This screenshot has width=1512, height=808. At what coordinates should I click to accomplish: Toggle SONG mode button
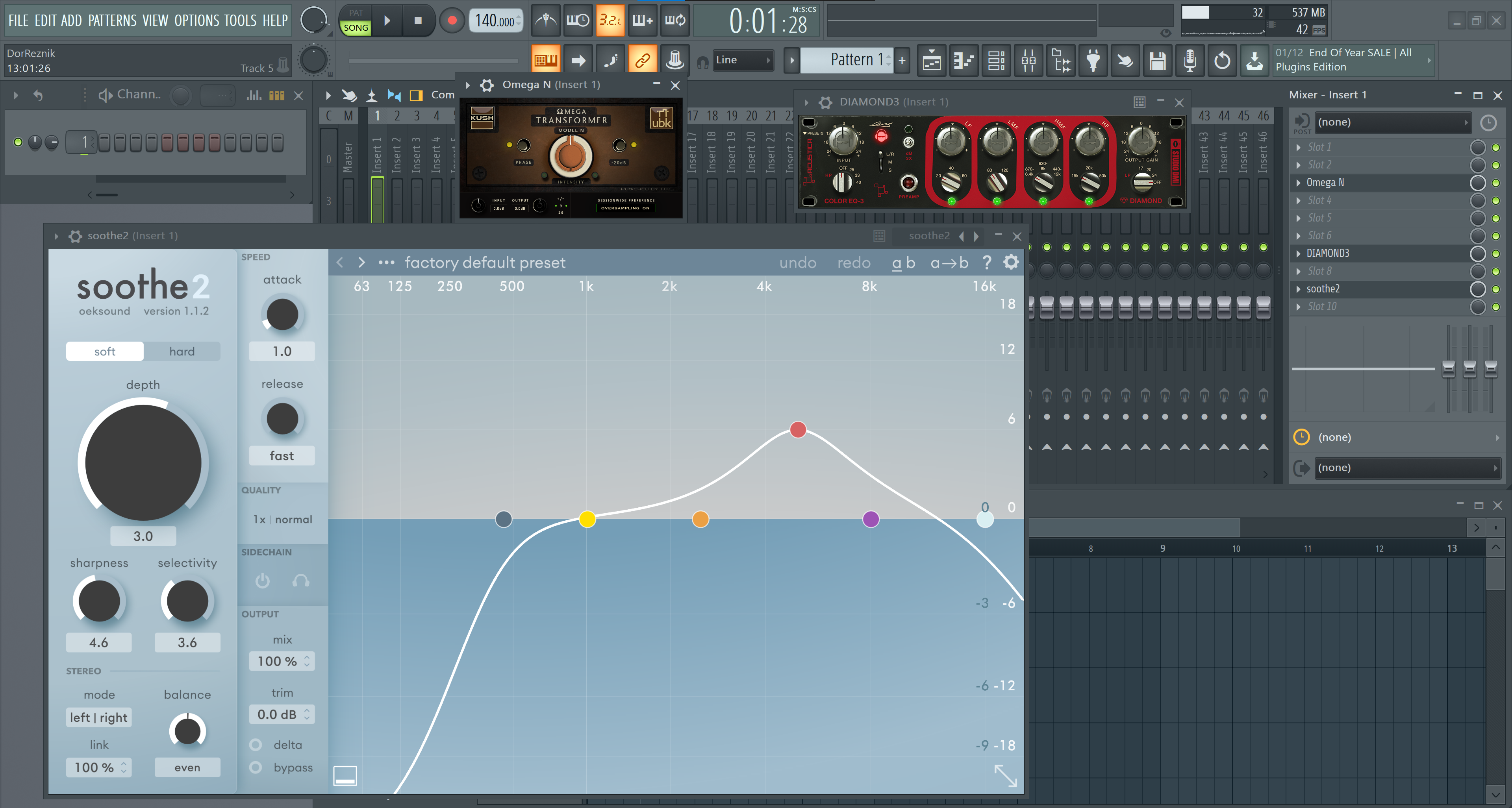pyautogui.click(x=356, y=28)
